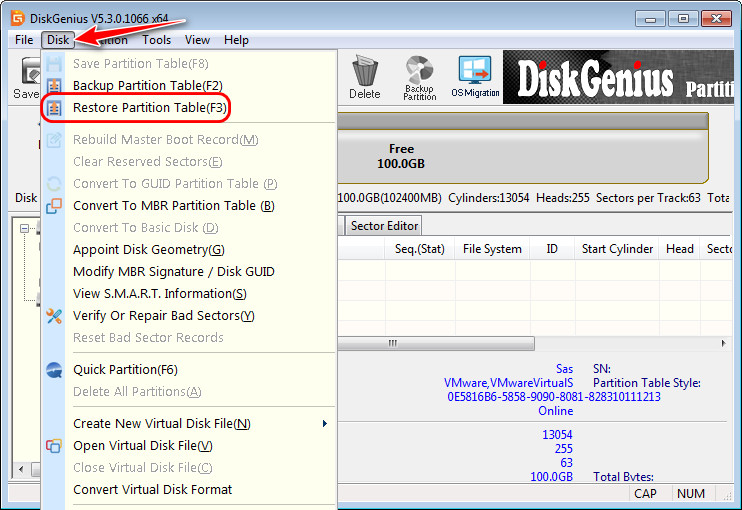
Task: Open the Help menu
Action: [236, 40]
